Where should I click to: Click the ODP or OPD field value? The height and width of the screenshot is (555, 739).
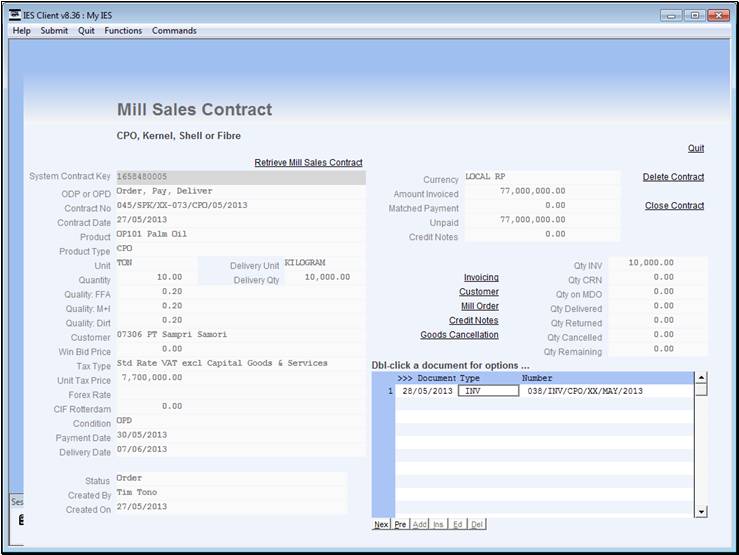[240, 191]
